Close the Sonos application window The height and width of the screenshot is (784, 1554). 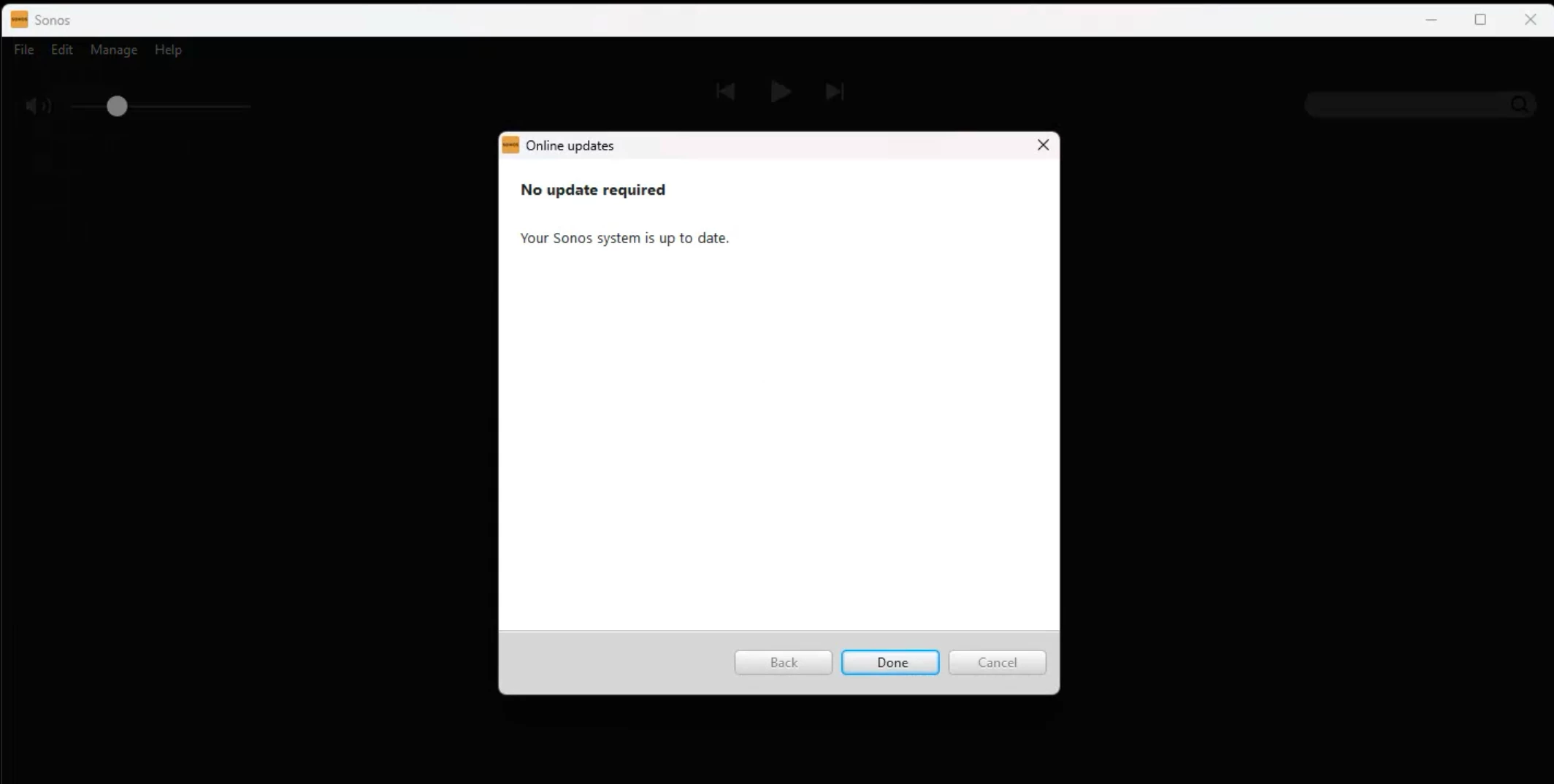pos(1530,20)
